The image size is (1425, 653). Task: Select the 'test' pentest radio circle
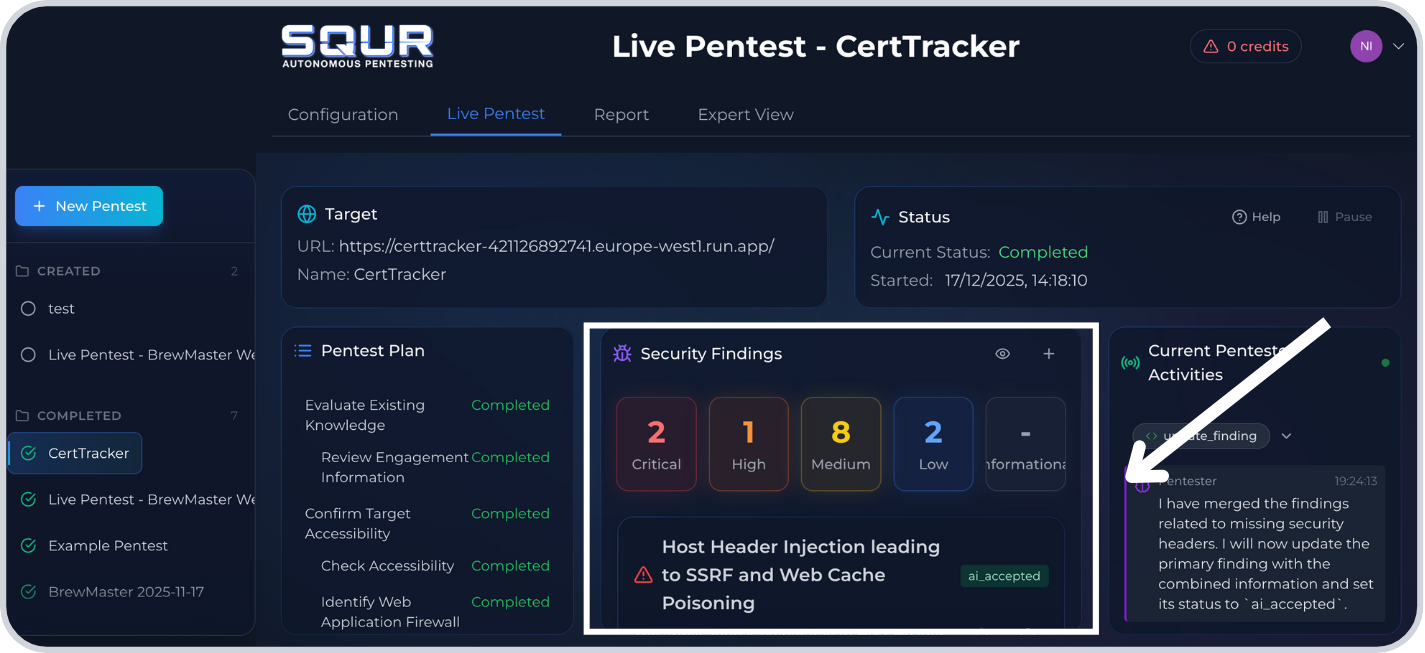pyautogui.click(x=28, y=309)
